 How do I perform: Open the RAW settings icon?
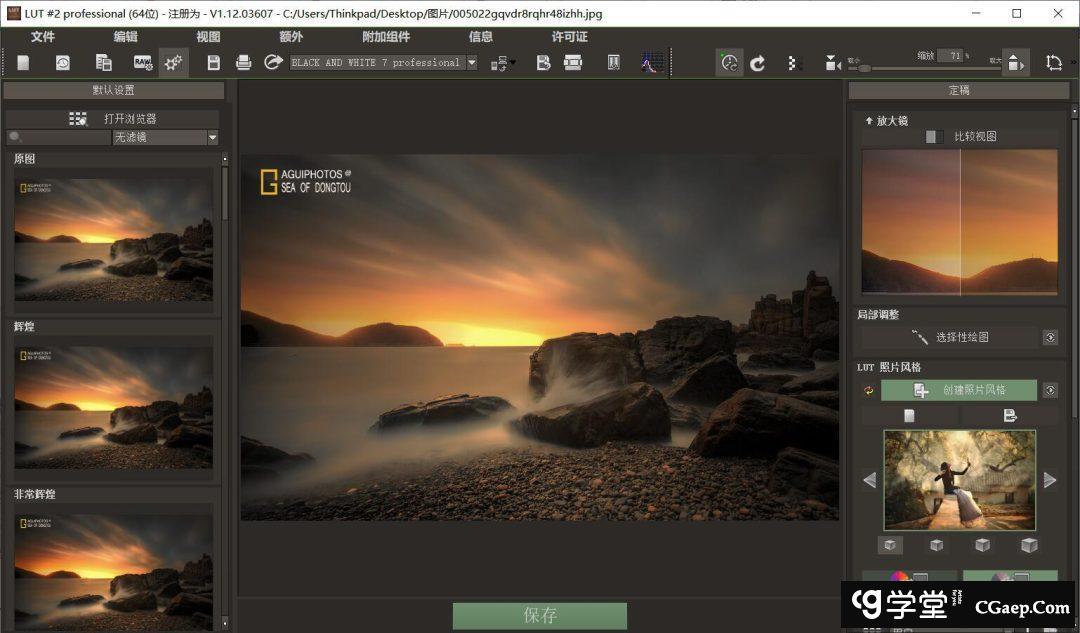point(143,63)
